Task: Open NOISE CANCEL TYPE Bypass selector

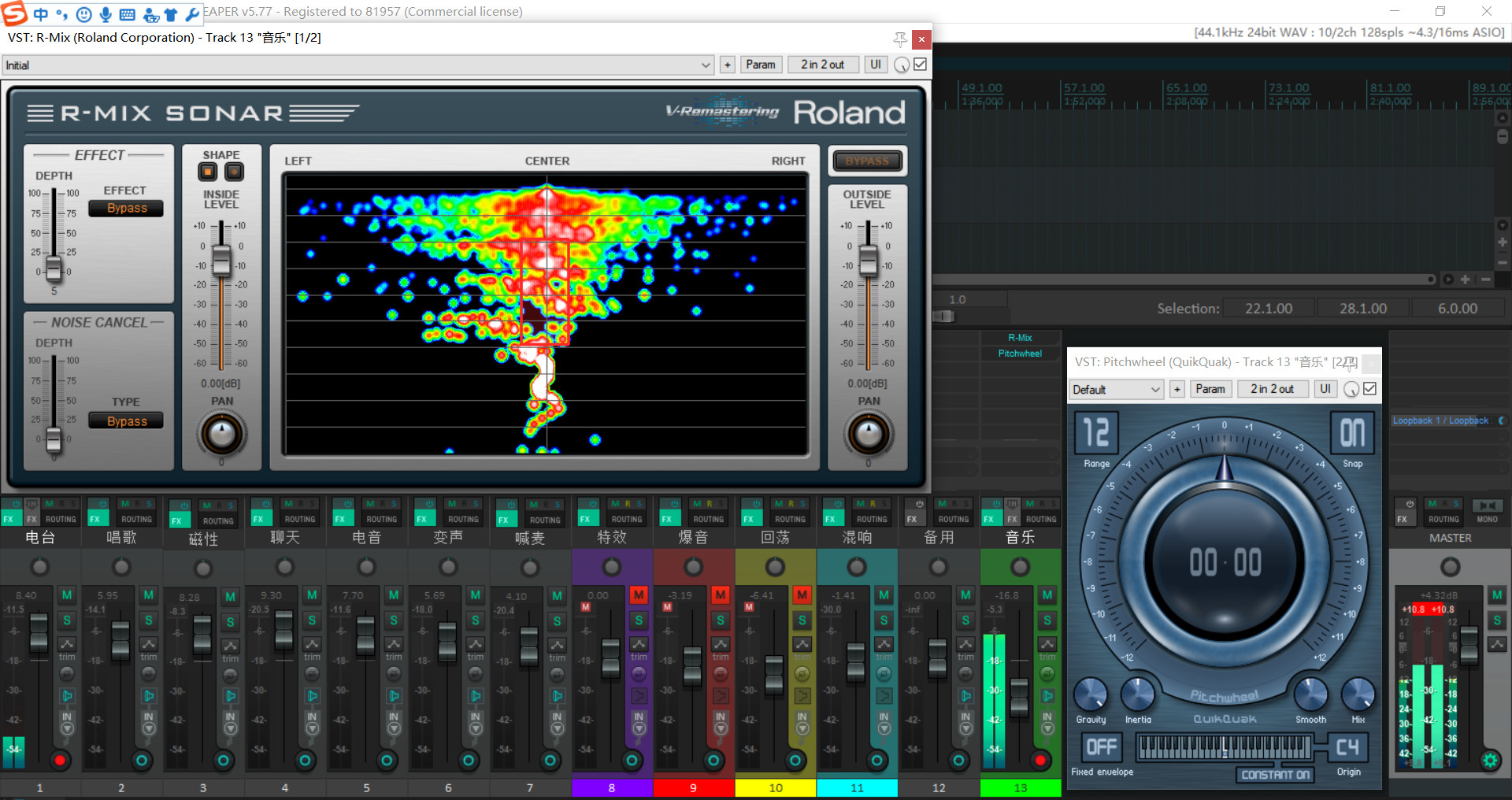Action: coord(126,420)
